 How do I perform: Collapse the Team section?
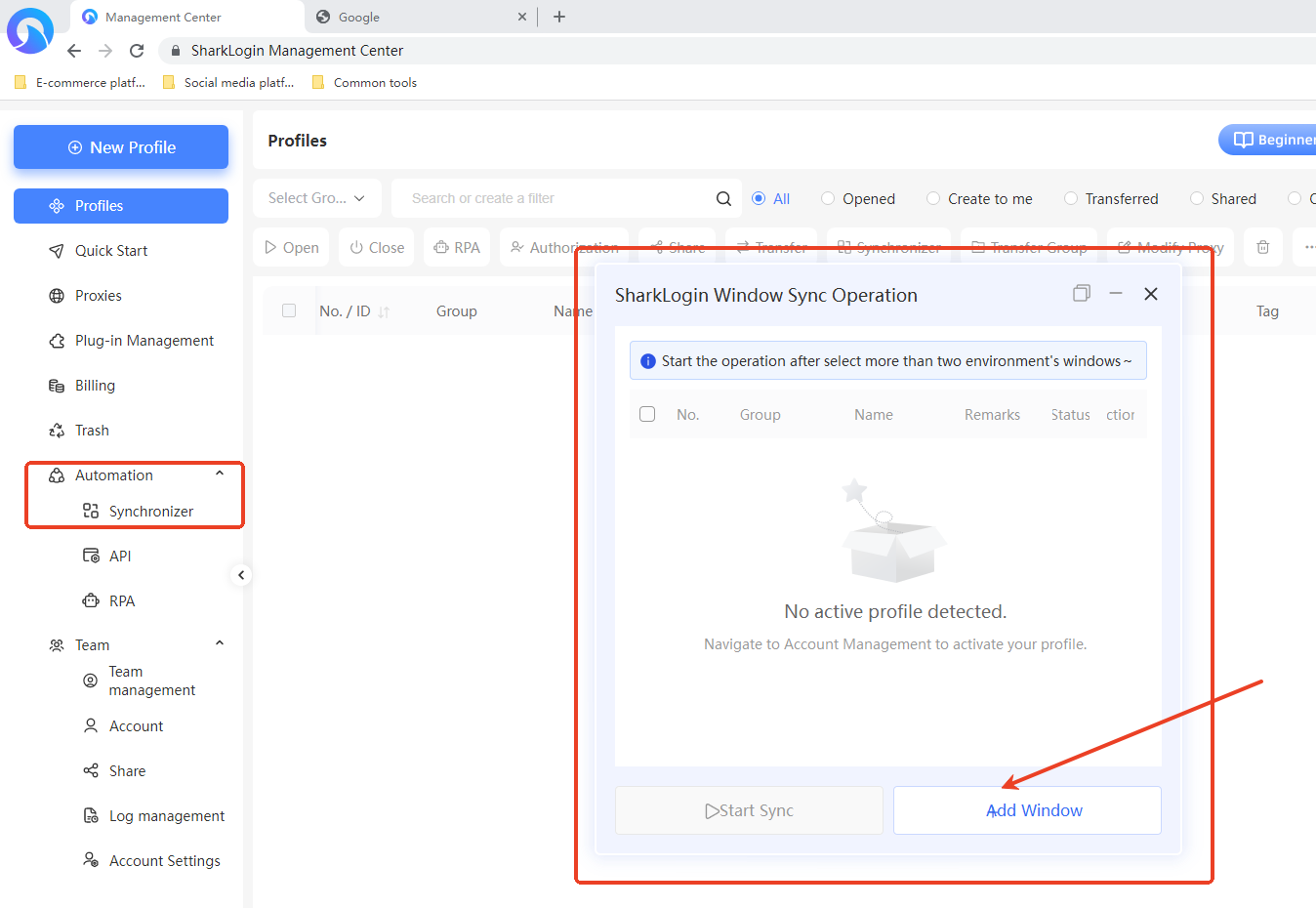[220, 644]
